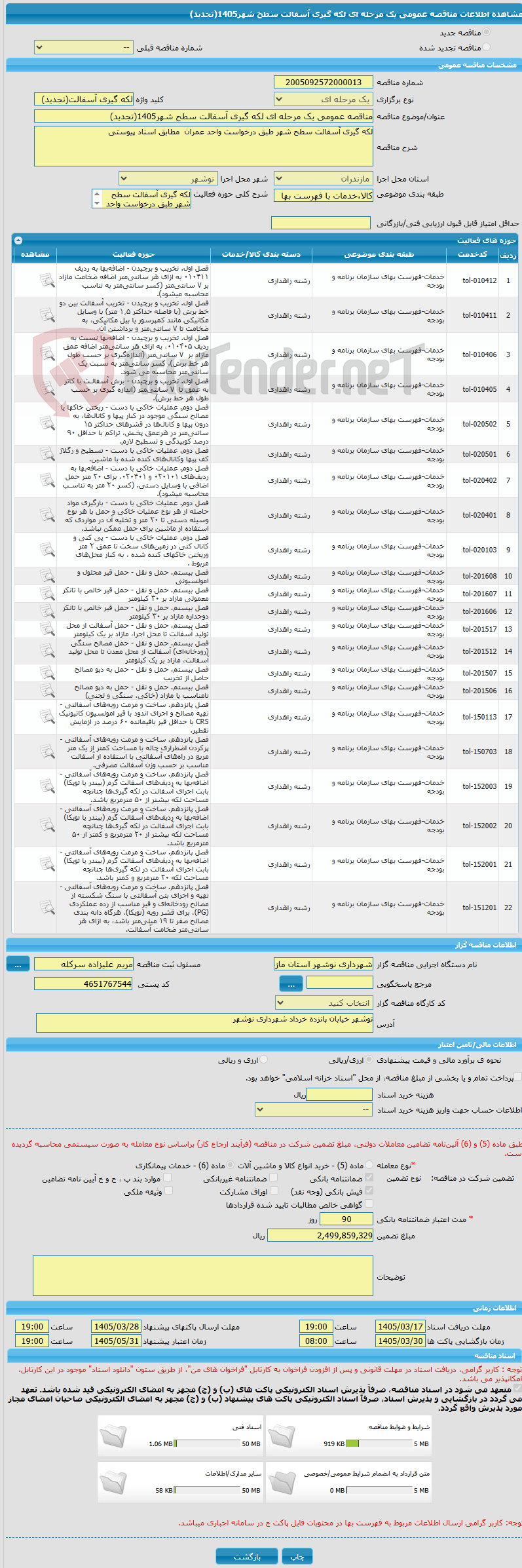Sort by the دسته بندی کالا/خدمات column header

pyautogui.click(x=261, y=254)
